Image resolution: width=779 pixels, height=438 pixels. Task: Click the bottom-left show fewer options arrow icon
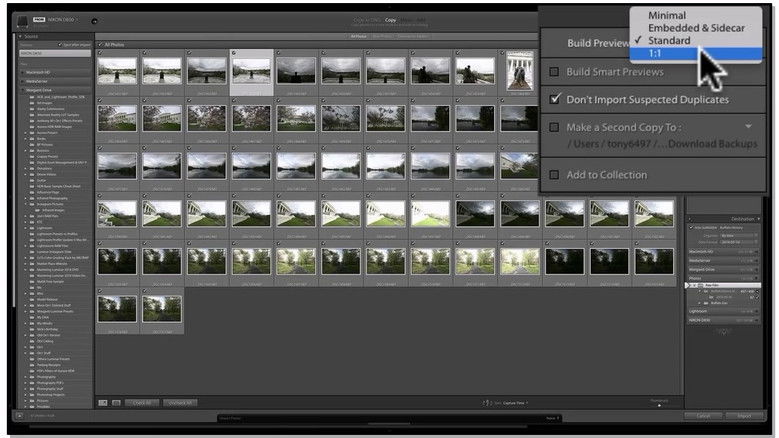pos(20,416)
